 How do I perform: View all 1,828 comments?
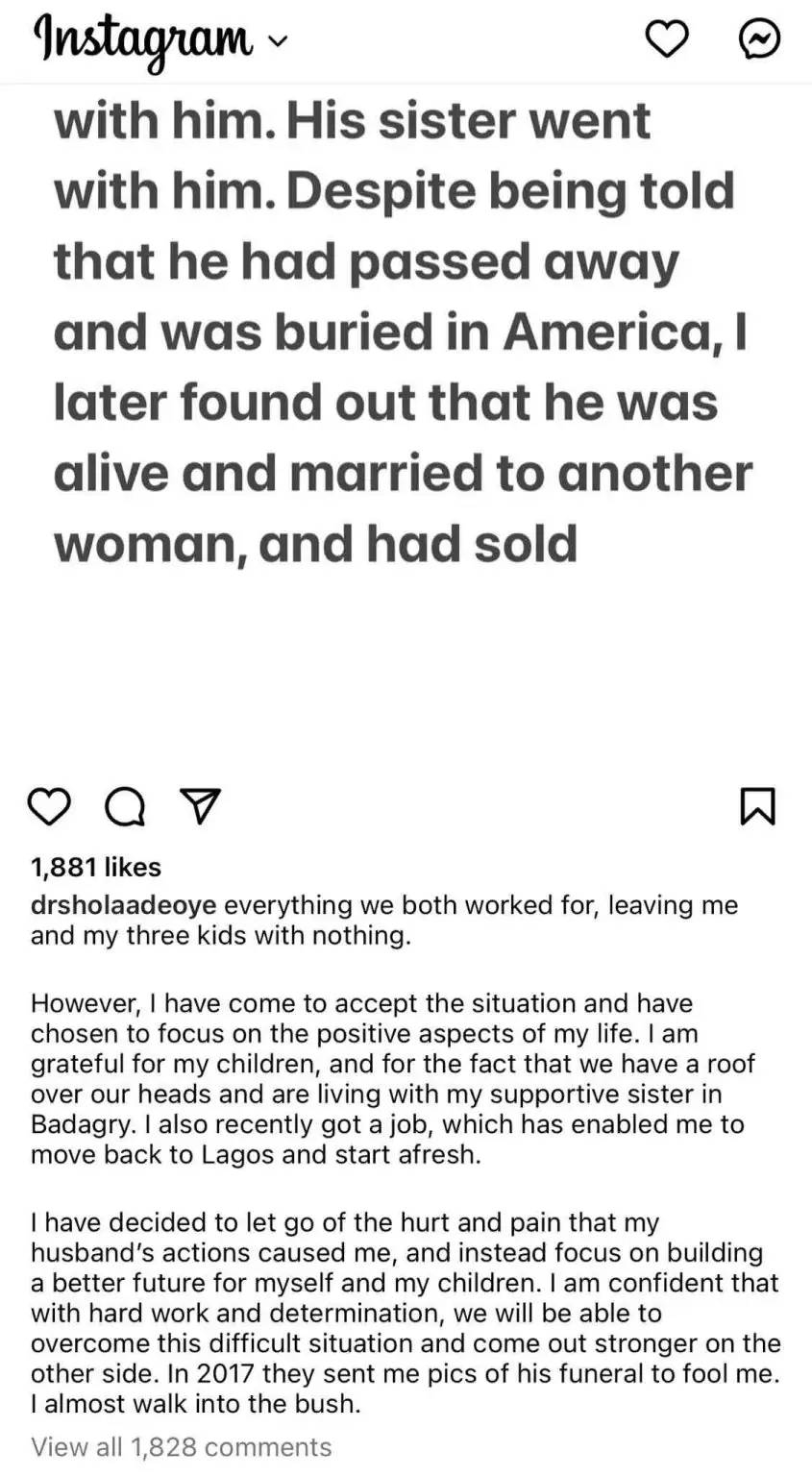click(x=181, y=1446)
